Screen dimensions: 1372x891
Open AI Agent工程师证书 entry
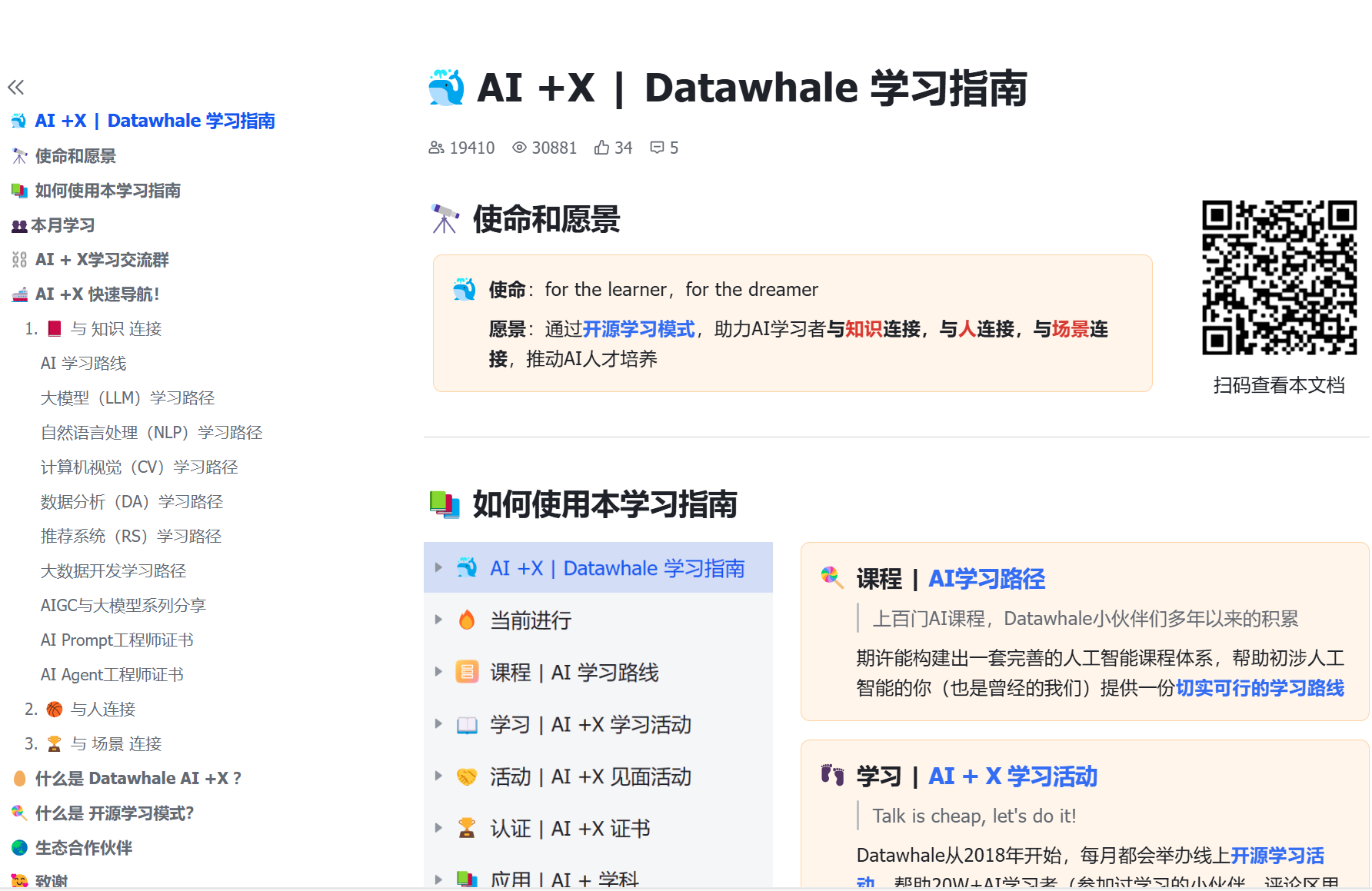112,675
